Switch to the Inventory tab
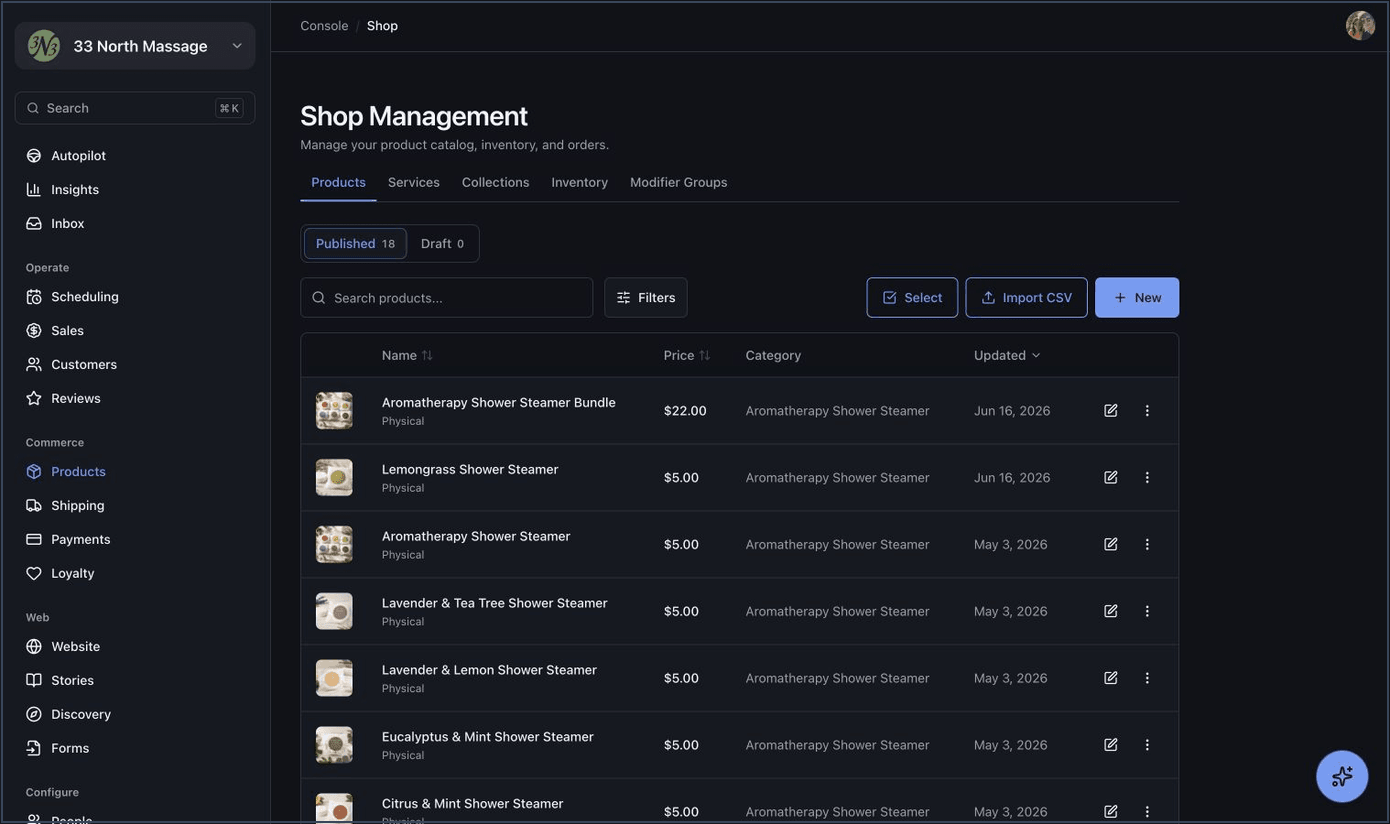The width and height of the screenshot is (1390, 824). click(x=580, y=183)
